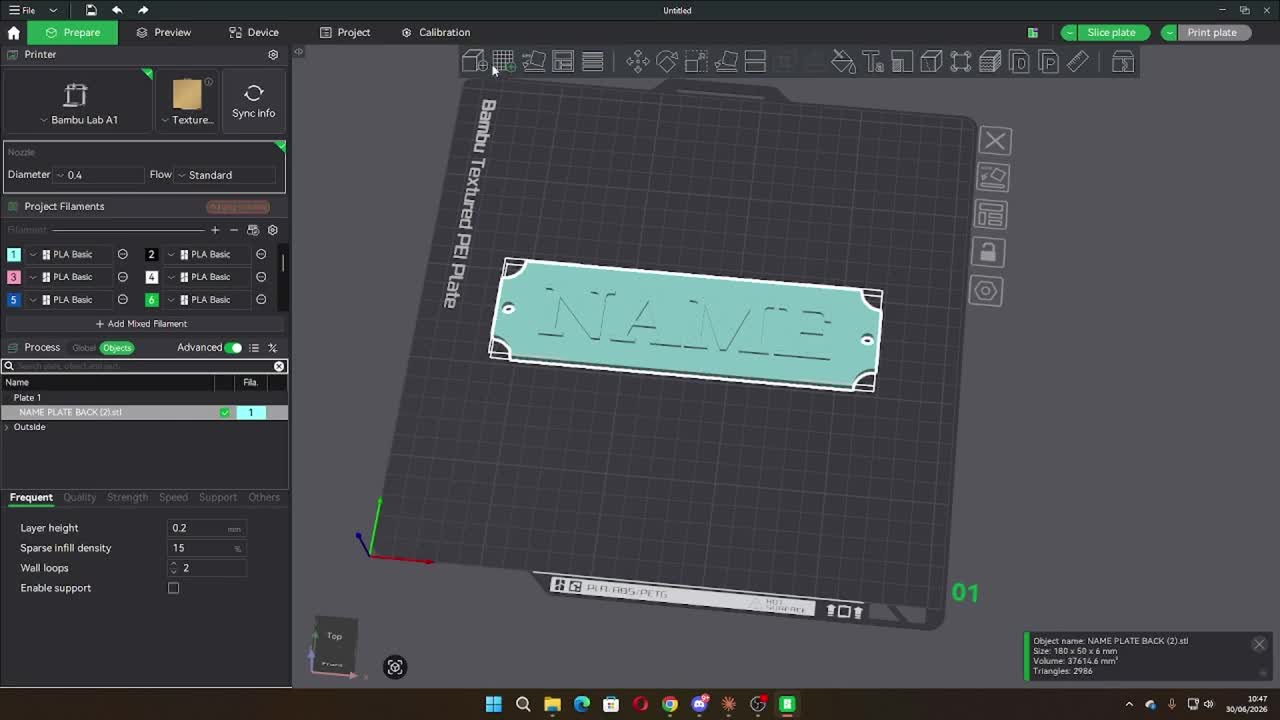Dismiss the object info notification

[x=1259, y=644]
